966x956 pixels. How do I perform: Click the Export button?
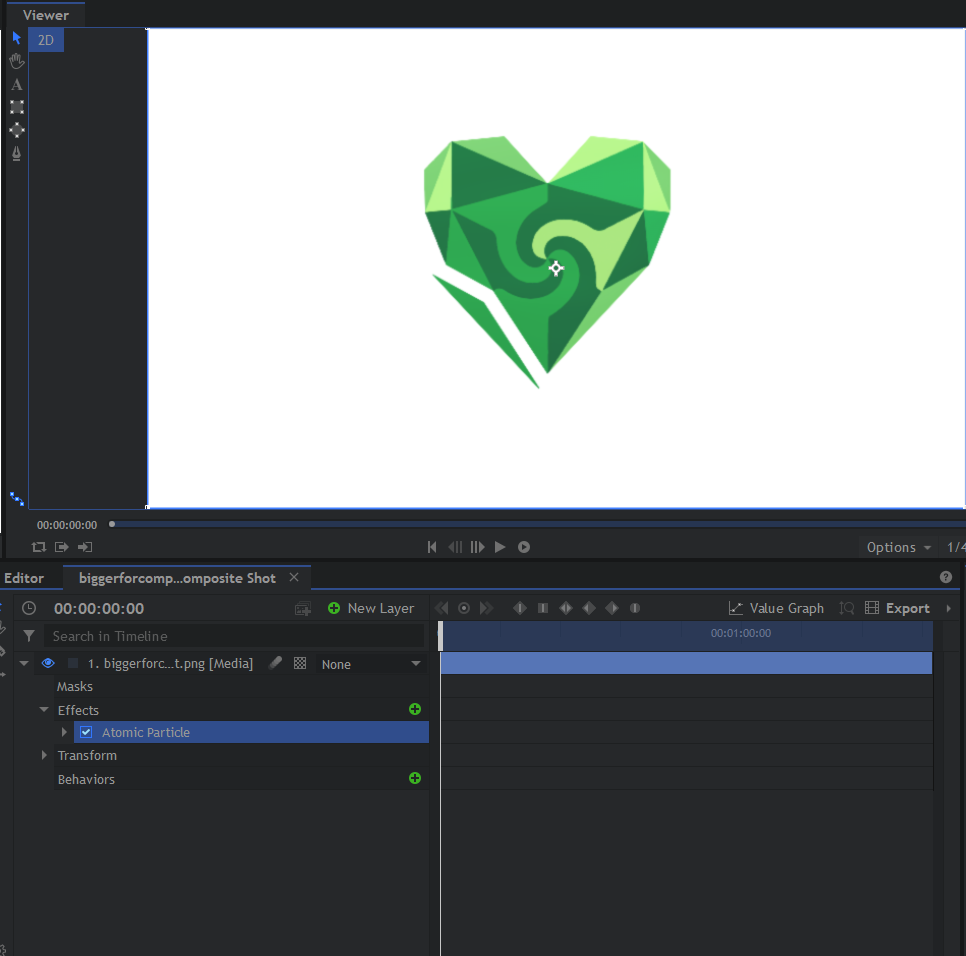[897, 608]
